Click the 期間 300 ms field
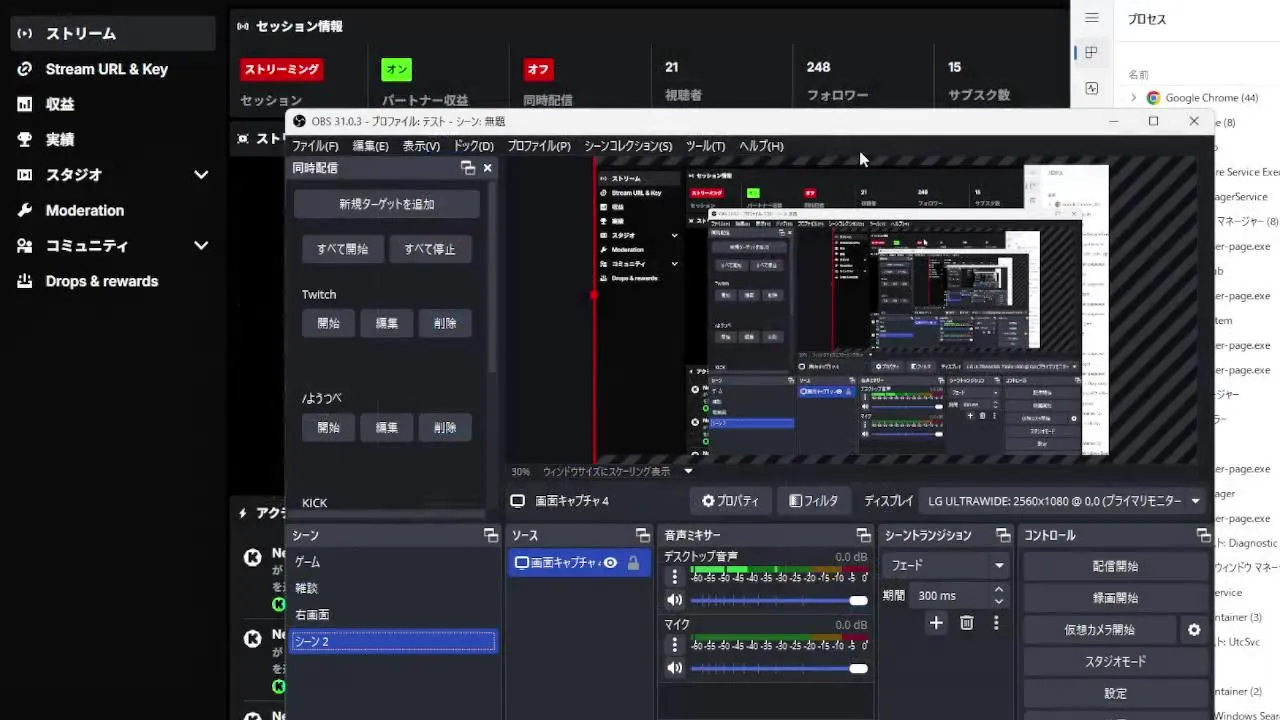This screenshot has width=1280, height=720. [948, 596]
